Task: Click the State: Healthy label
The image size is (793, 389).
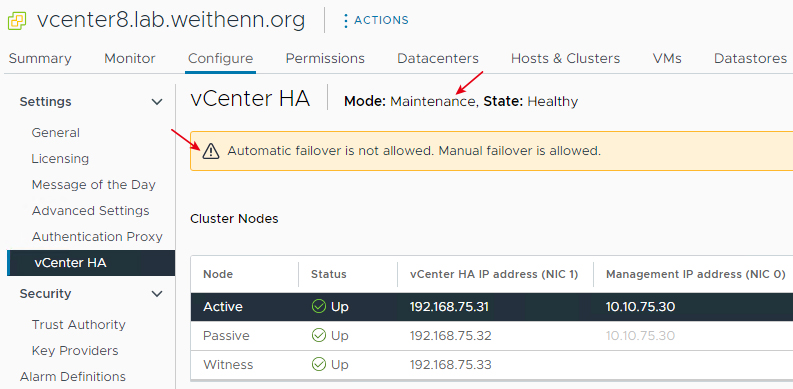Action: tap(531, 102)
